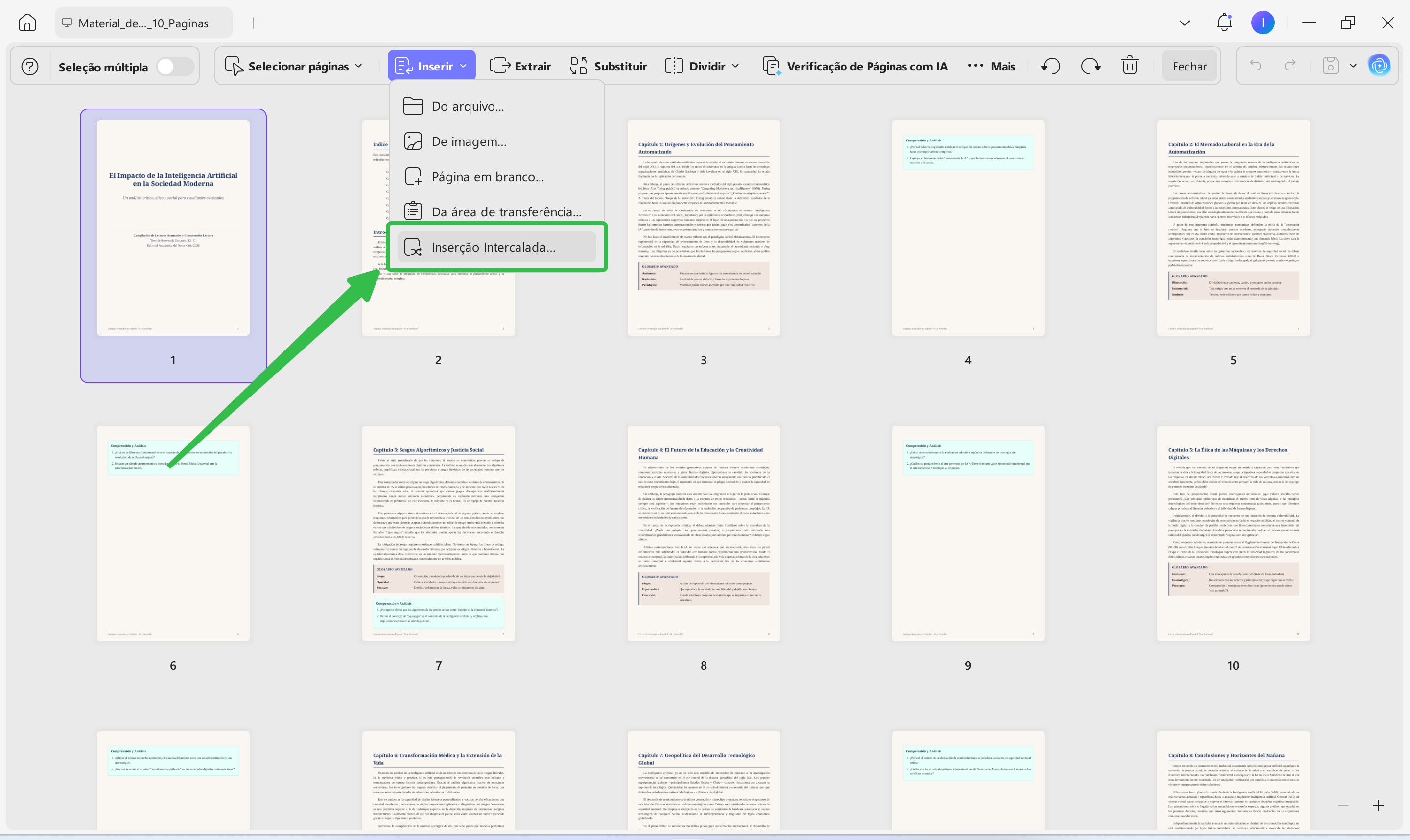Choose Inserção Intercalada… option
The height and width of the screenshot is (840, 1410).
(496, 247)
